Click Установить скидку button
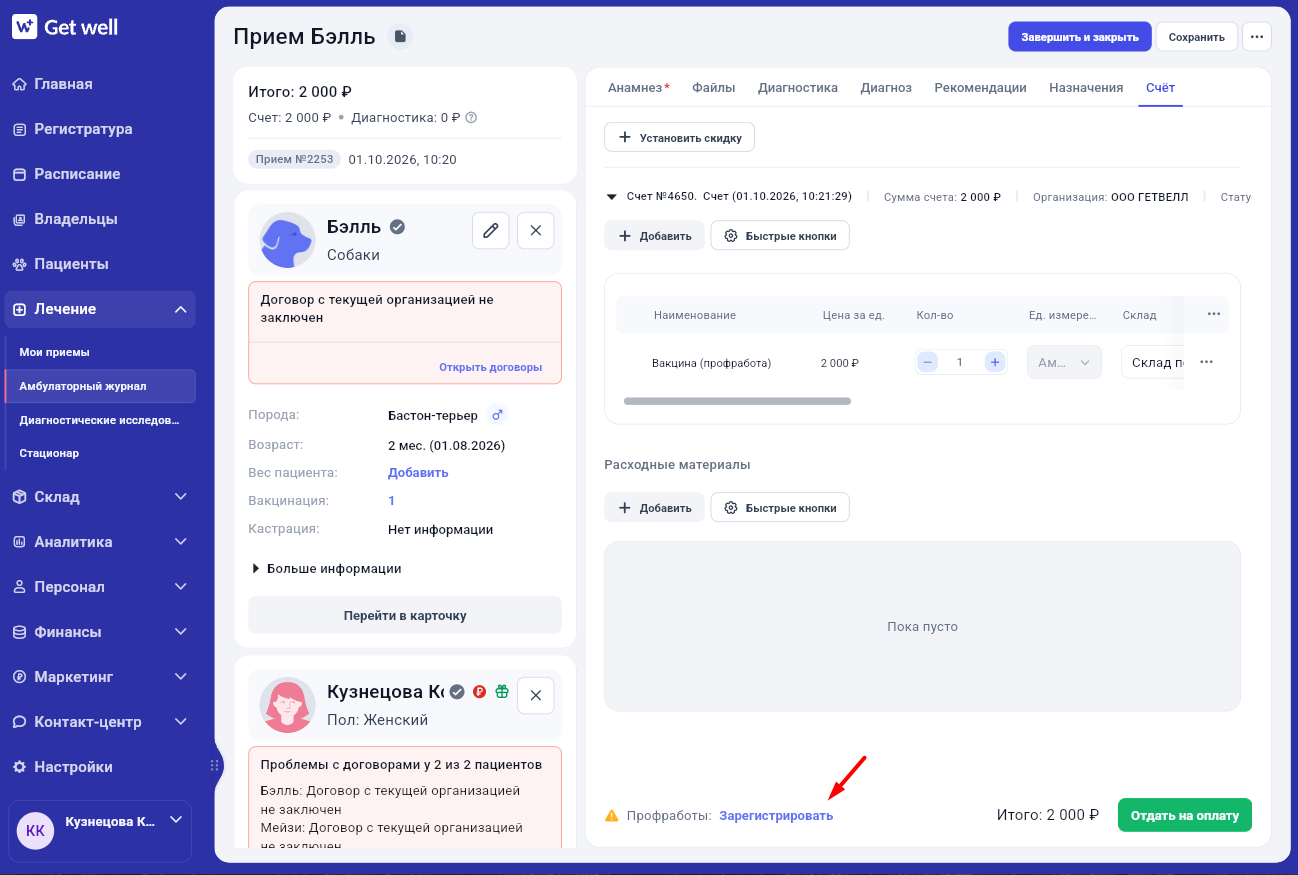Viewport: 1298px width, 875px height. [x=679, y=137]
